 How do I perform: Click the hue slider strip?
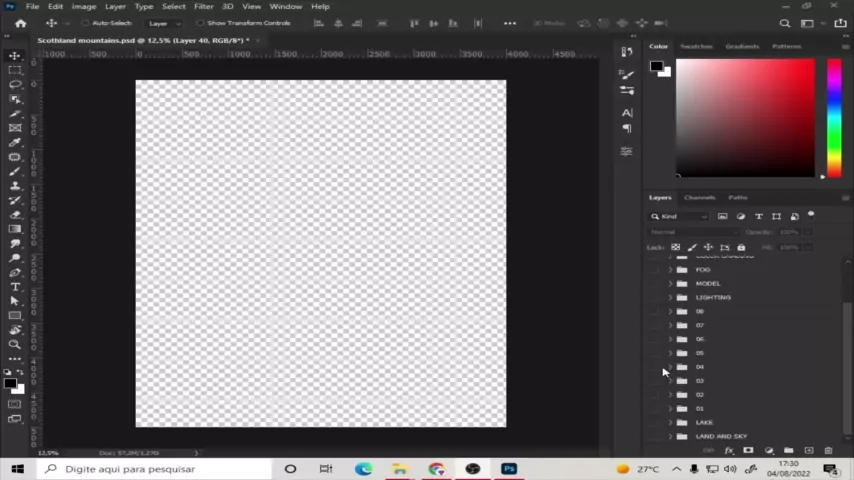click(x=834, y=118)
